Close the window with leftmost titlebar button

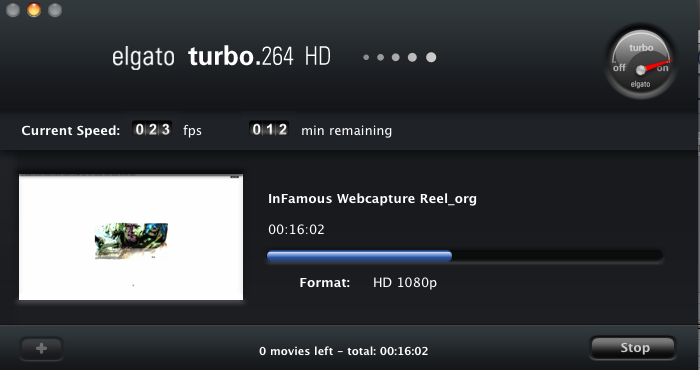[x=13, y=9]
